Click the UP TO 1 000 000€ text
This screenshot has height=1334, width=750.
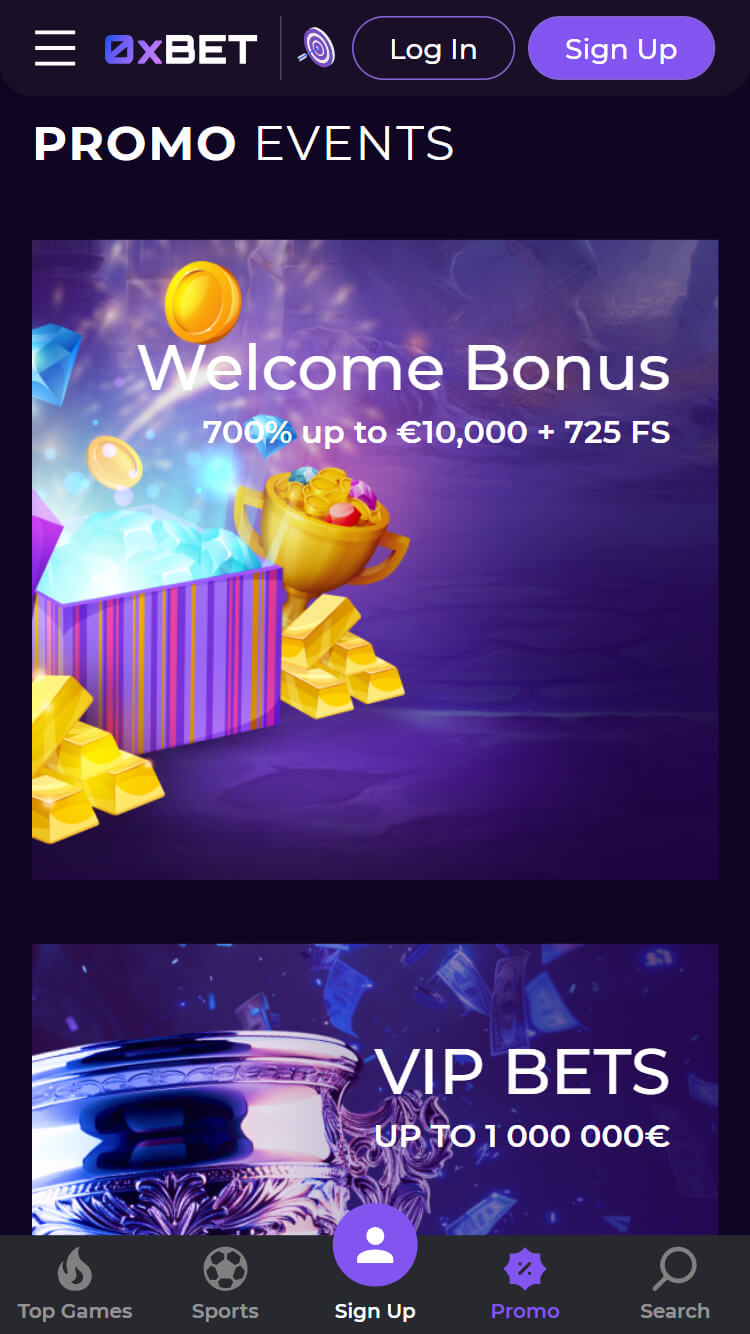(522, 1136)
